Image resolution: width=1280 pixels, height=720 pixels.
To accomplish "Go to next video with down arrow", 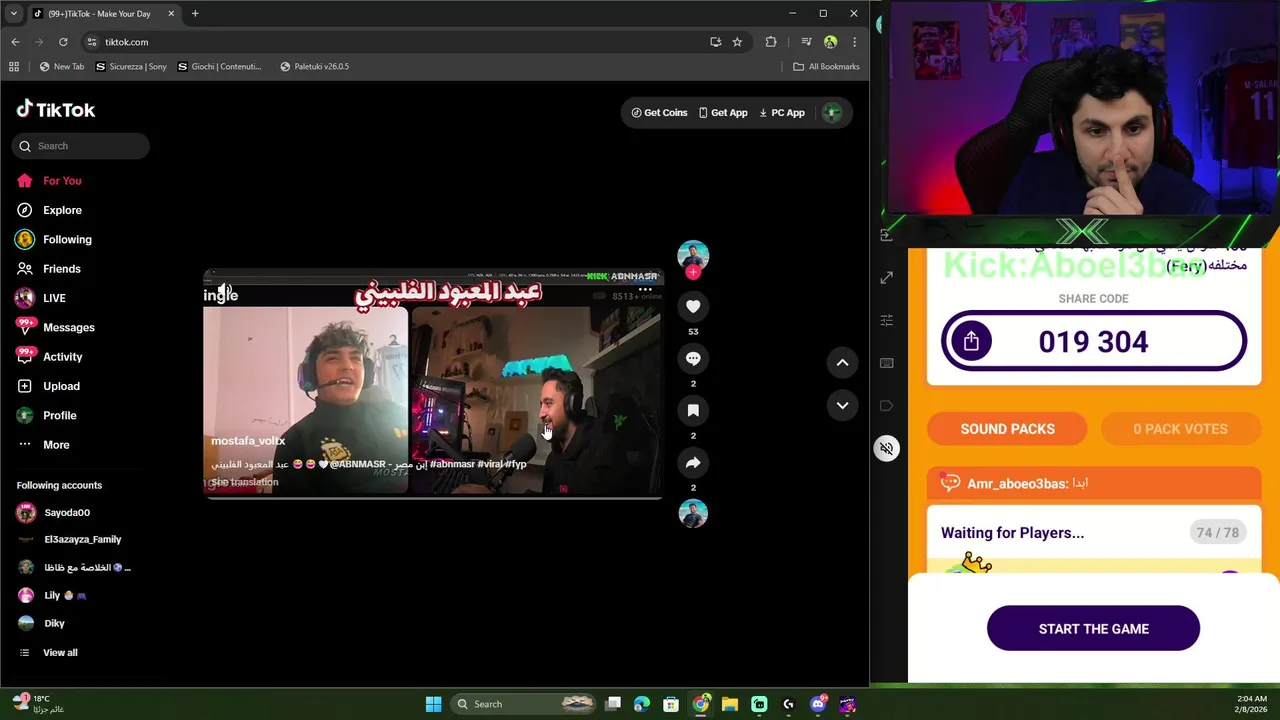I will [842, 405].
